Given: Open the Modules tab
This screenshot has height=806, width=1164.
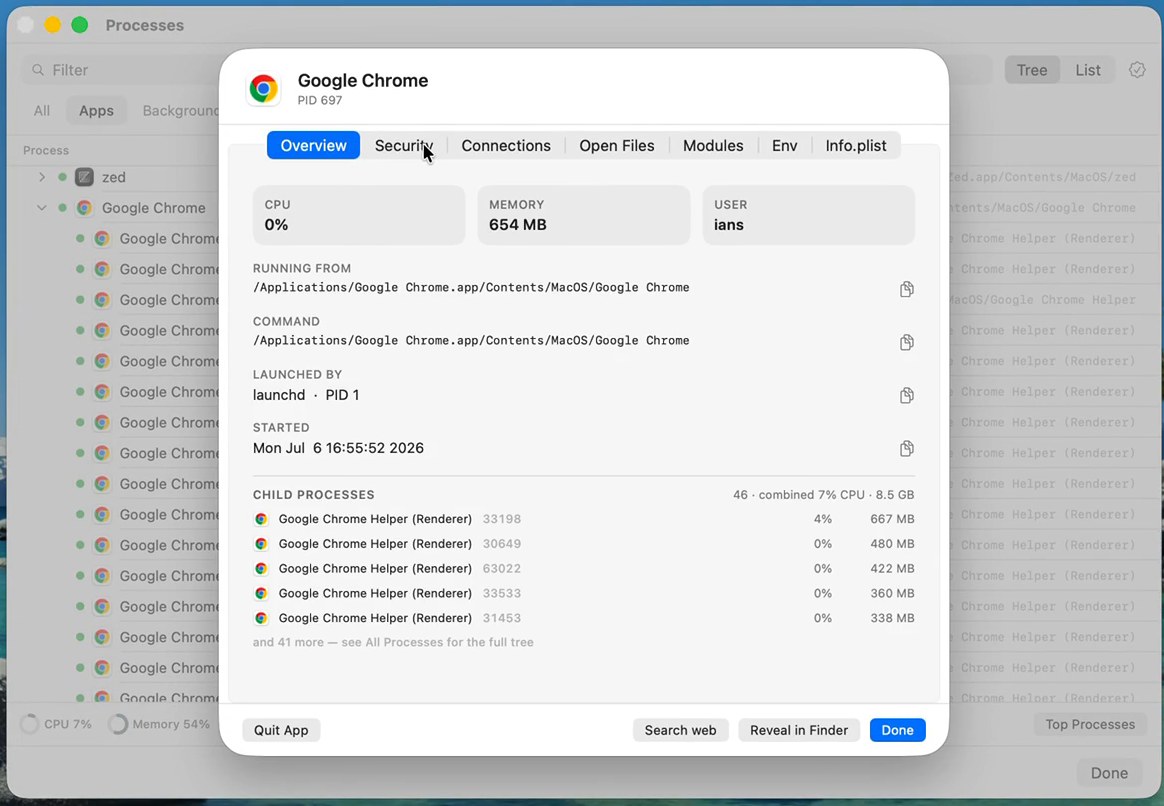Looking at the screenshot, I should point(713,145).
